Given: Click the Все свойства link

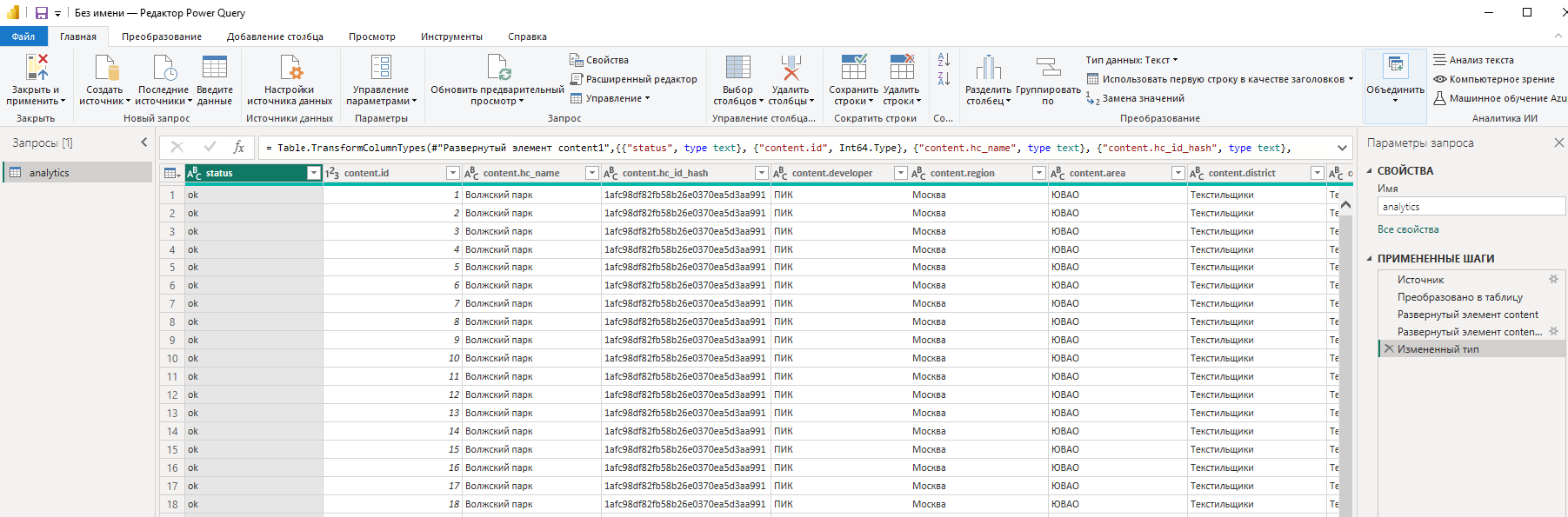Looking at the screenshot, I should coord(1408,229).
